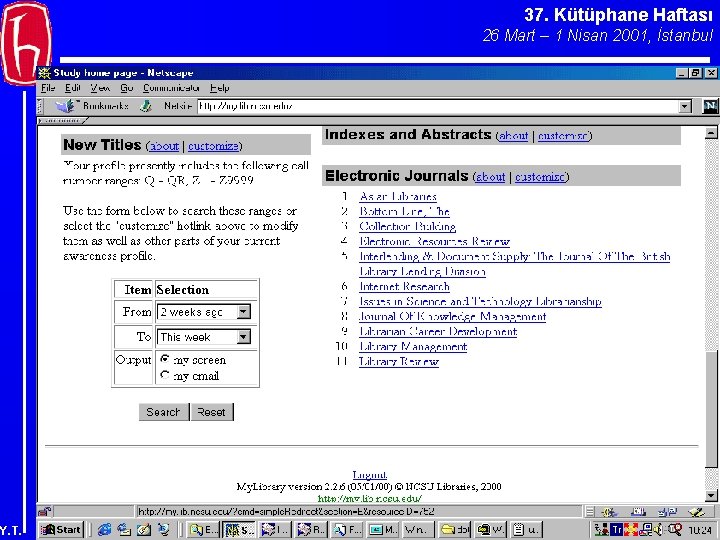
Task: Open Navigator icon in the component bar
Action: click(x=609, y=511)
